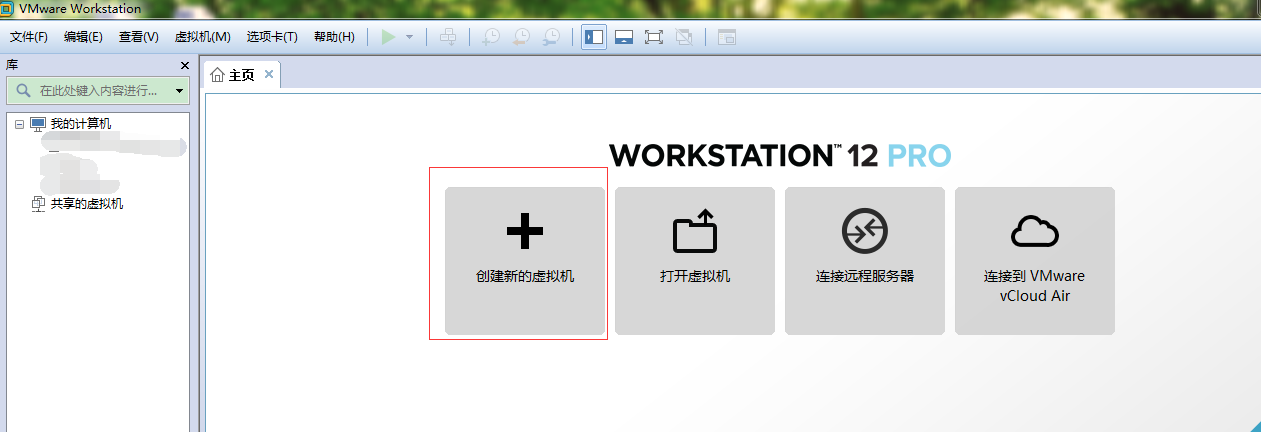Open the 帮助(H) menu
Viewport: 1261px width, 432px height.
point(334,37)
